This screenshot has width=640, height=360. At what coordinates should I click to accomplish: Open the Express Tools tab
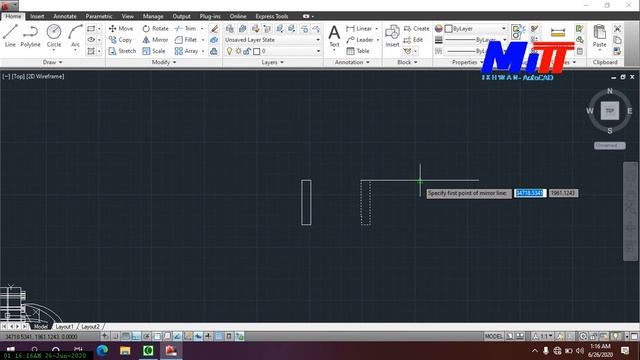click(272, 16)
